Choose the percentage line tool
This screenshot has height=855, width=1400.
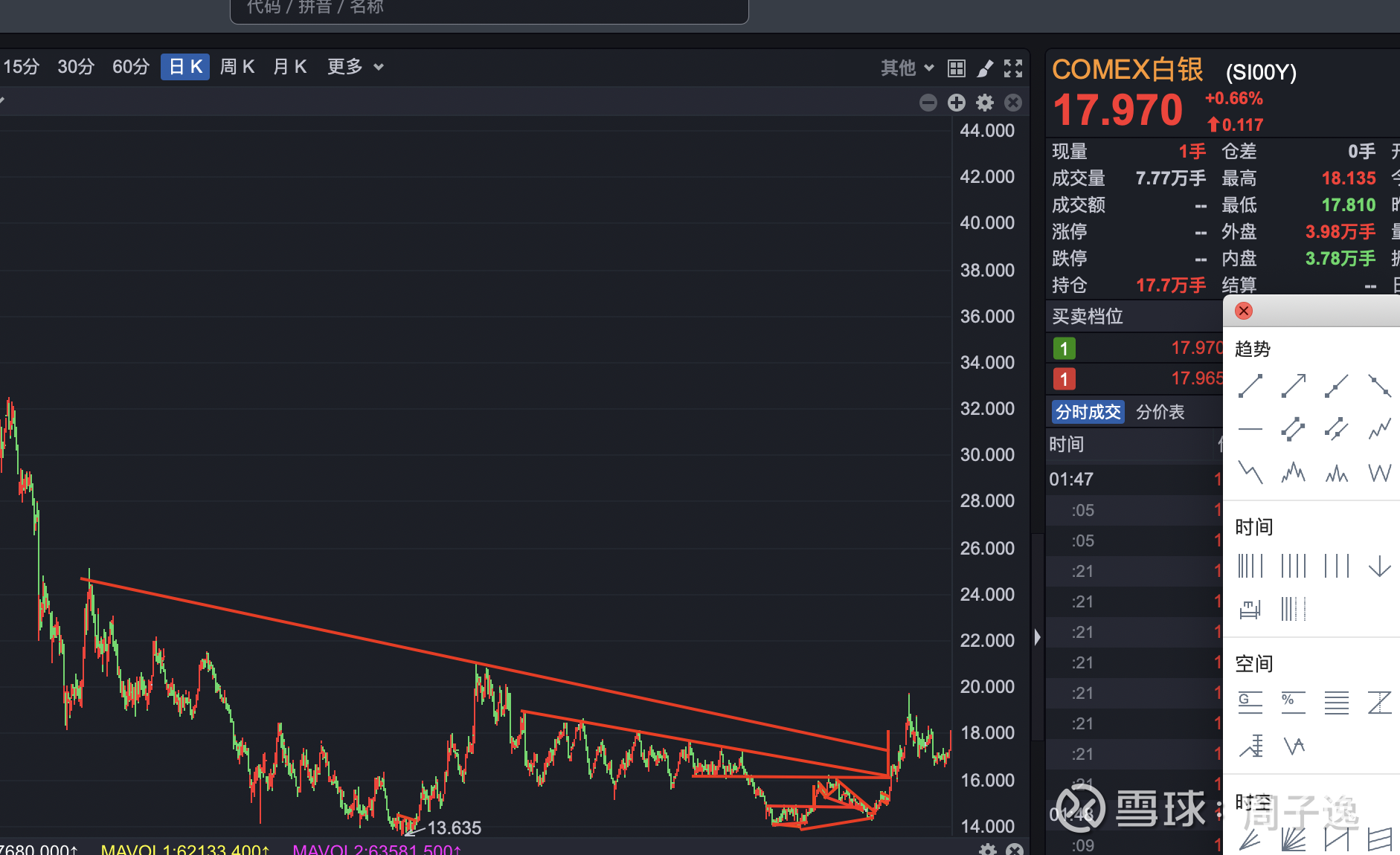click(x=1294, y=703)
